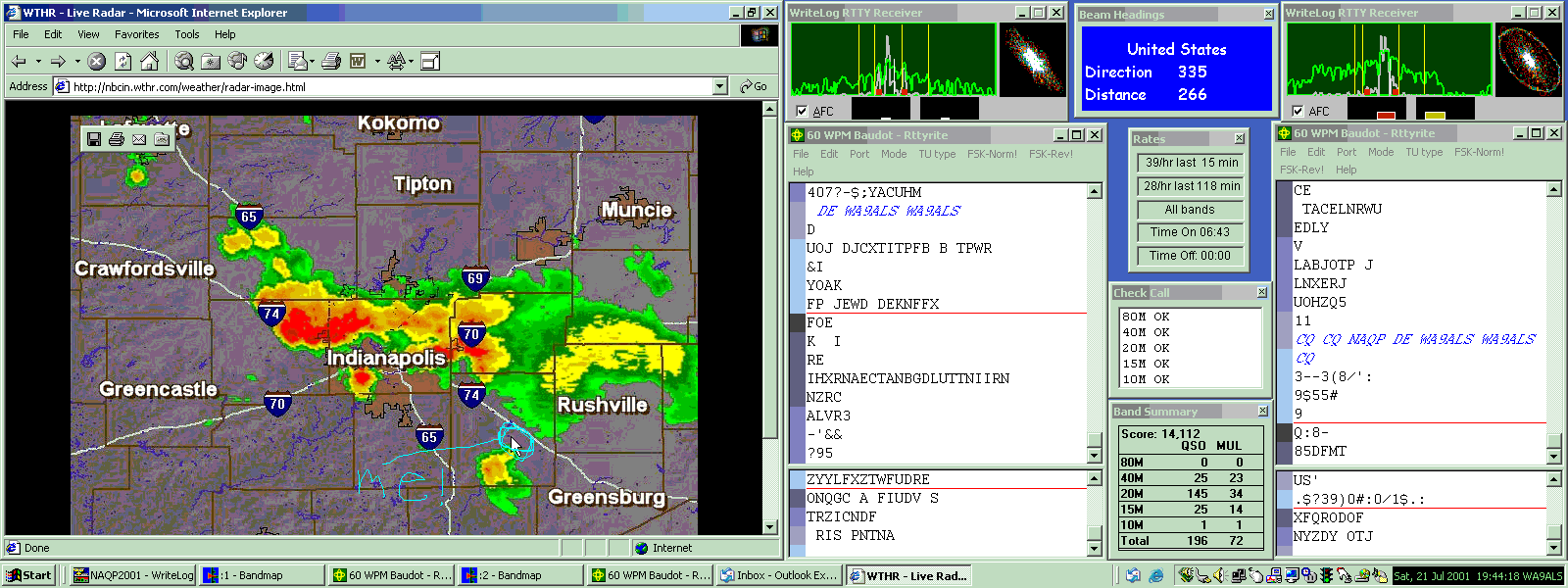Click the fullscreen toolbar icon in IE

click(430, 61)
